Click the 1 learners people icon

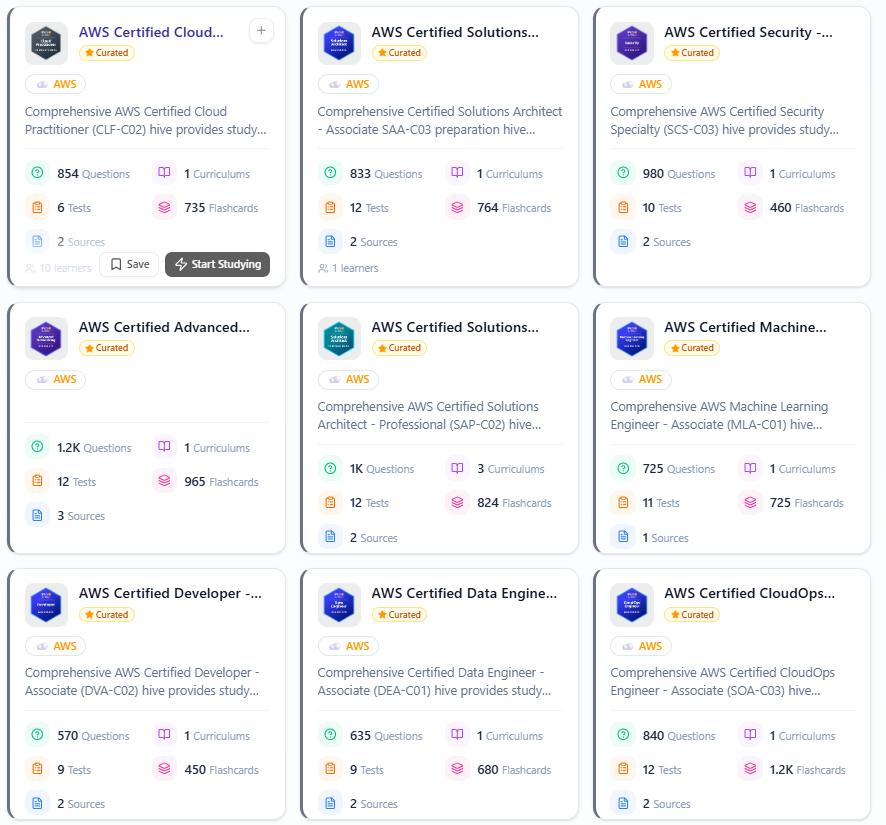point(323,268)
